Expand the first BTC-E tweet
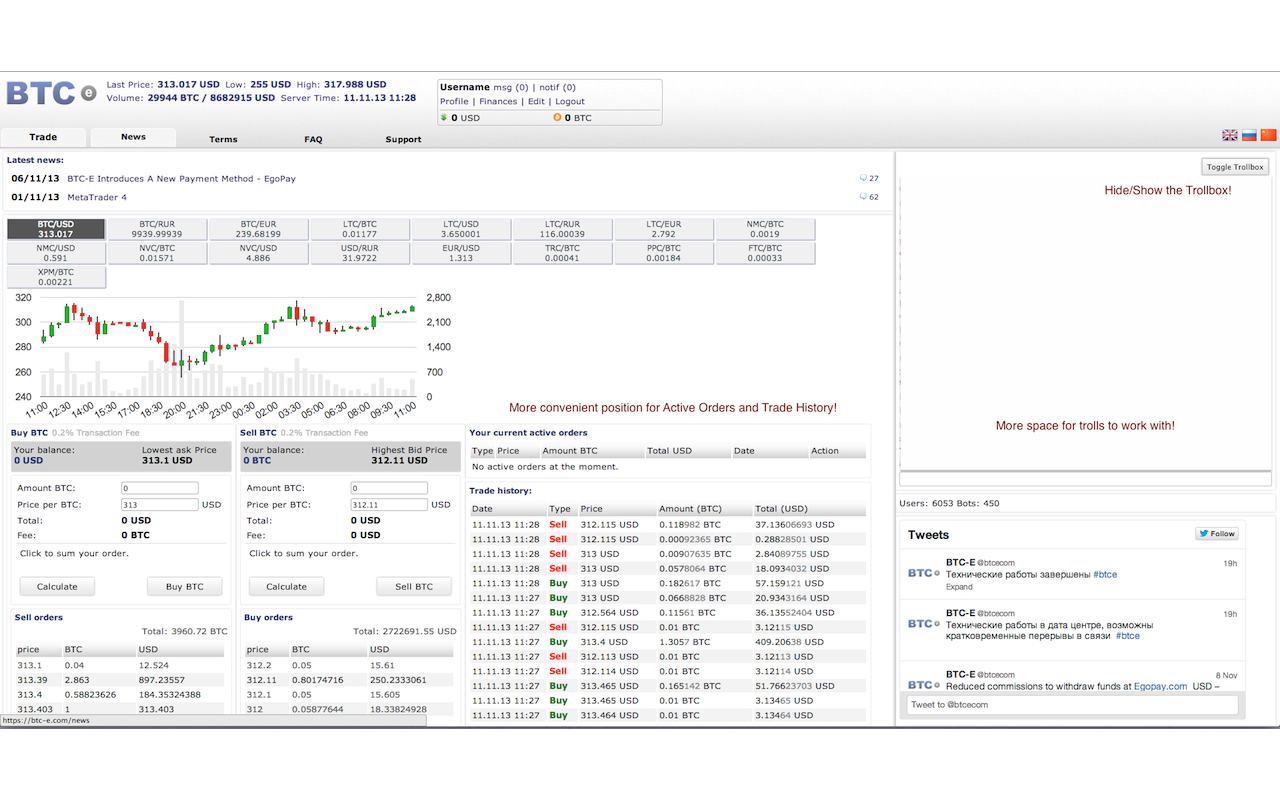The height and width of the screenshot is (800, 1280). (959, 587)
